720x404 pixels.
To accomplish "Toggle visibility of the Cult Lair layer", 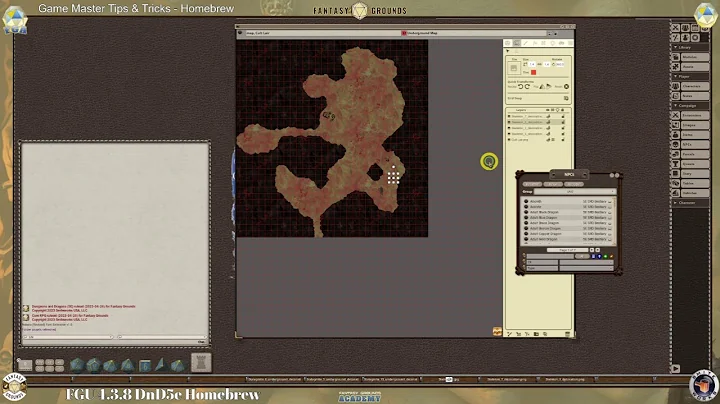I will pos(548,140).
